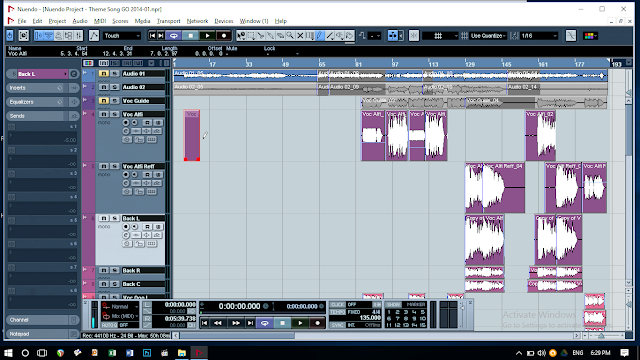The width and height of the screenshot is (640, 360).
Task: Click Record in the top toolbar
Action: click(x=224, y=36)
